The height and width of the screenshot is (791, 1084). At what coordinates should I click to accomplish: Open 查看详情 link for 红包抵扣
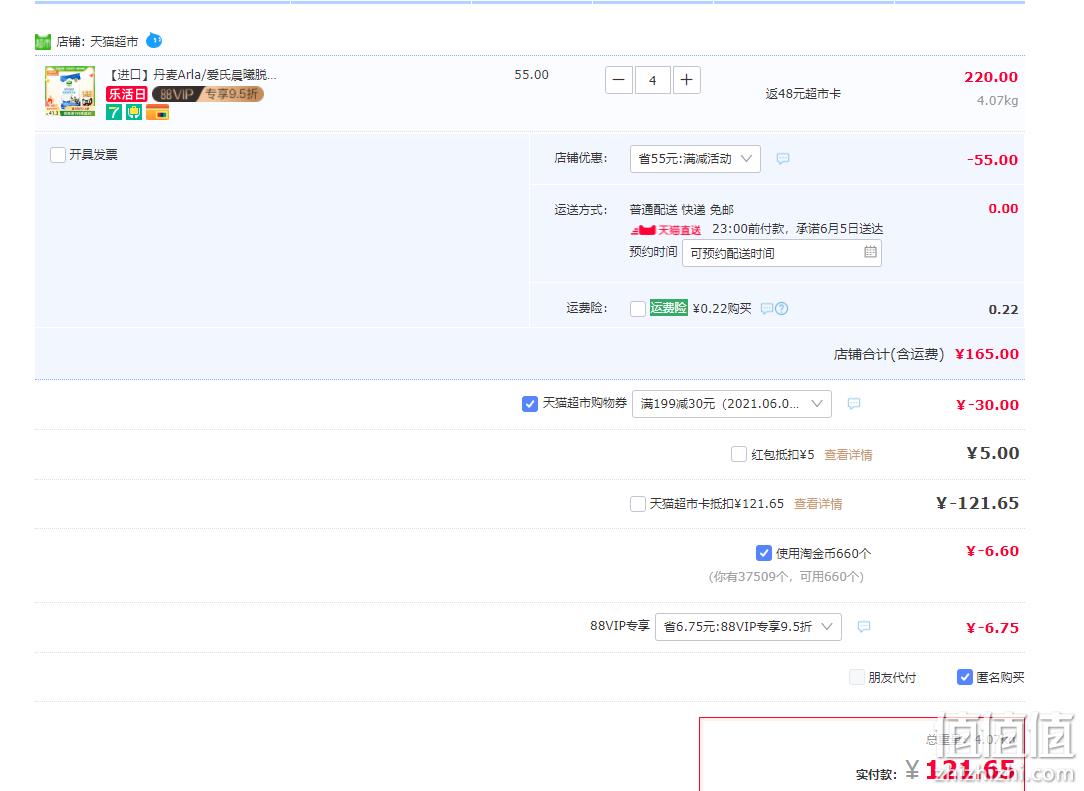848,455
